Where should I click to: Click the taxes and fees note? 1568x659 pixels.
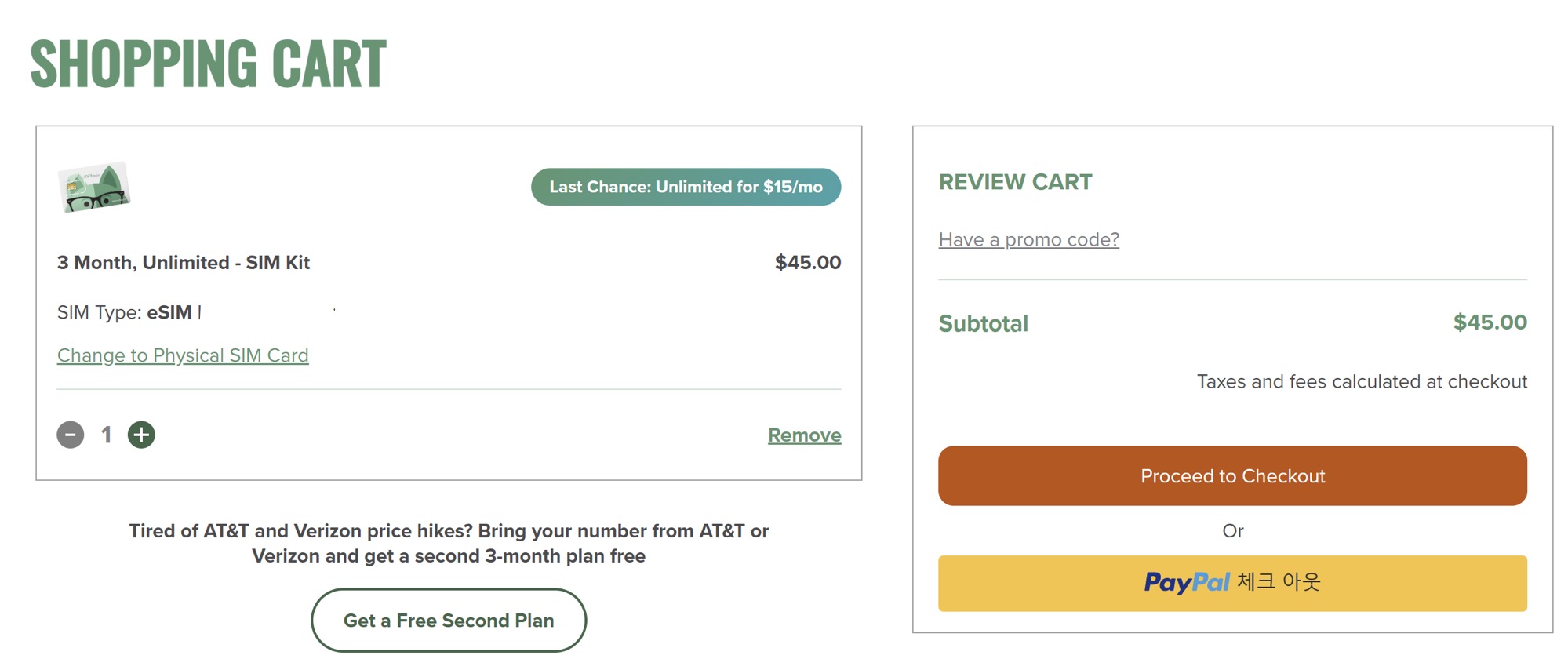1362,382
